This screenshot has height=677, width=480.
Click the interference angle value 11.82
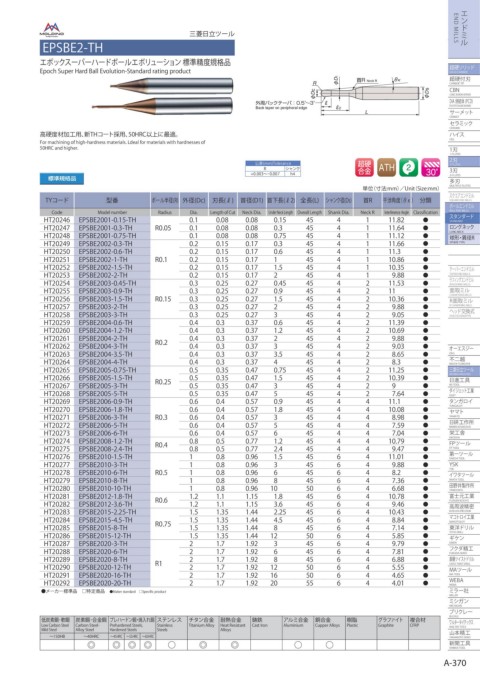coord(396,220)
